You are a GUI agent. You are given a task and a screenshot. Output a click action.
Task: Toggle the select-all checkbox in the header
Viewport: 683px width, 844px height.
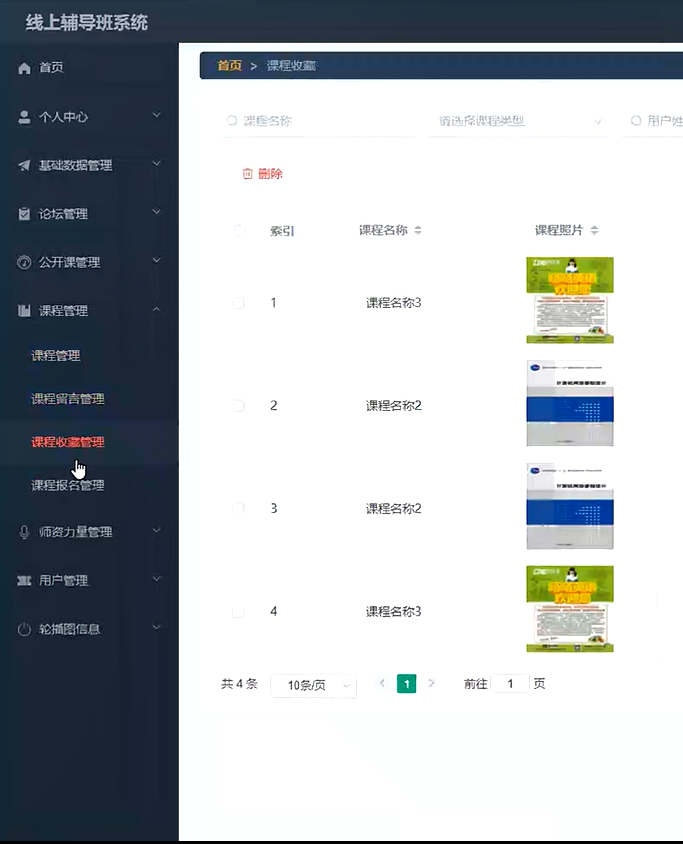[239, 231]
